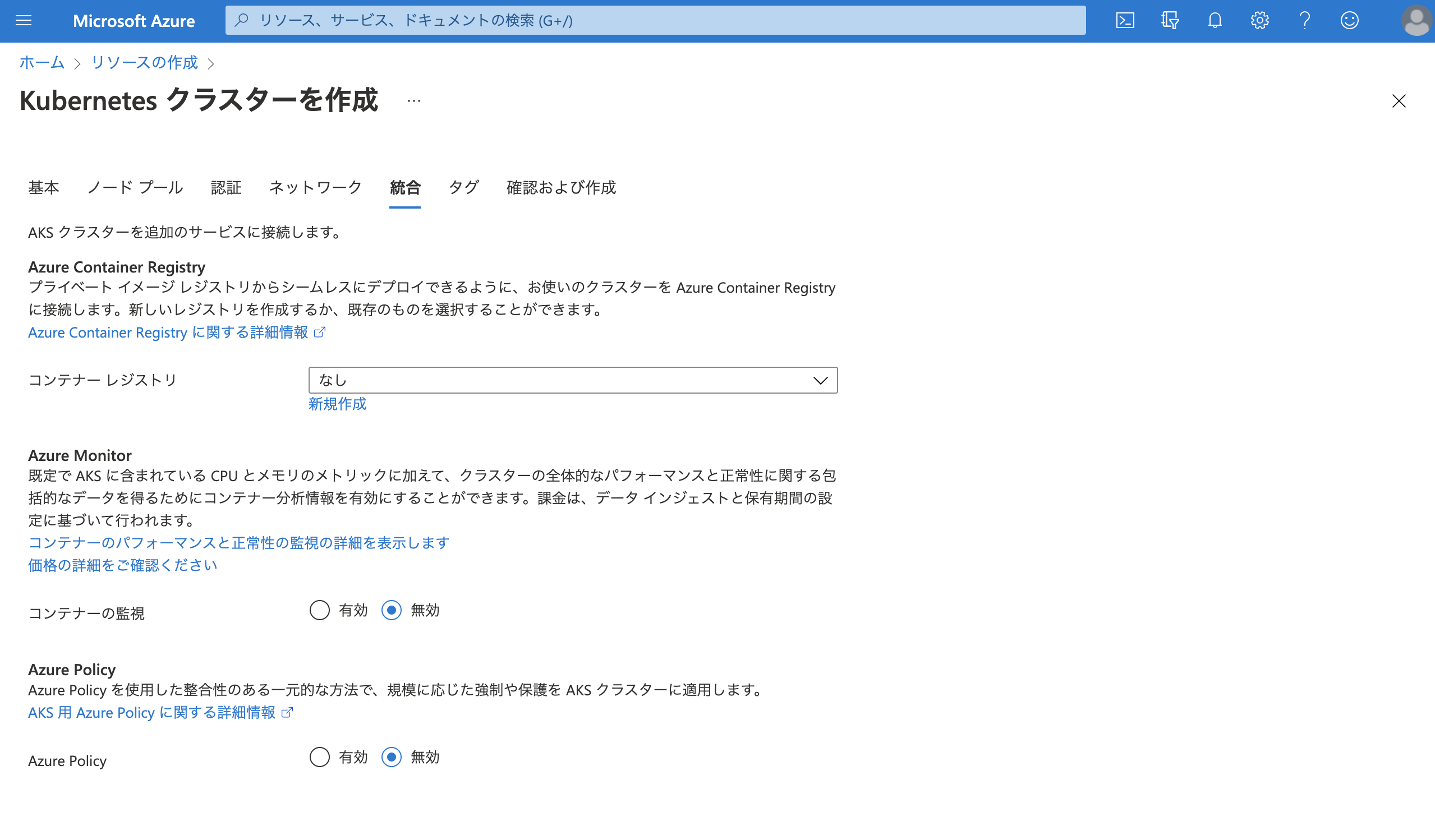Go to 確認および作成 tab

(561, 187)
